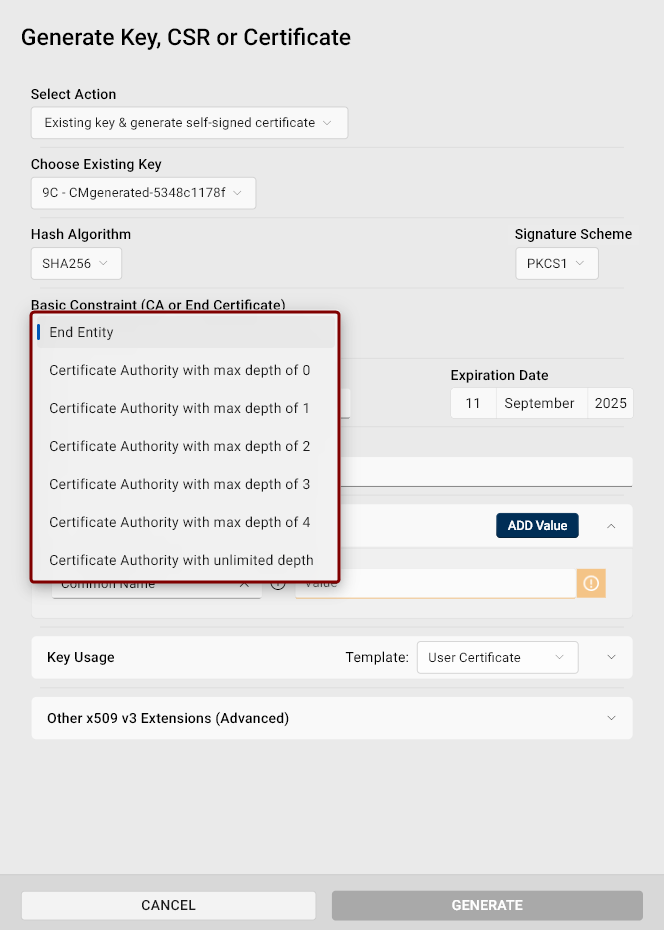Viewport: 664px width, 930px height.
Task: Collapse the subject section with up chevron
Action: (611, 526)
